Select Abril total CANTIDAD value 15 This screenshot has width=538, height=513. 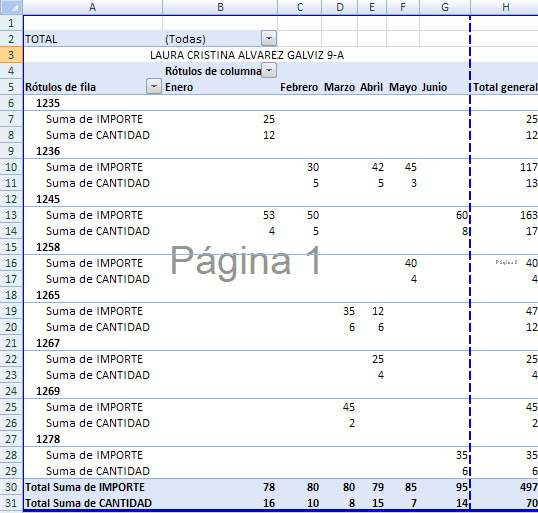coord(378,503)
